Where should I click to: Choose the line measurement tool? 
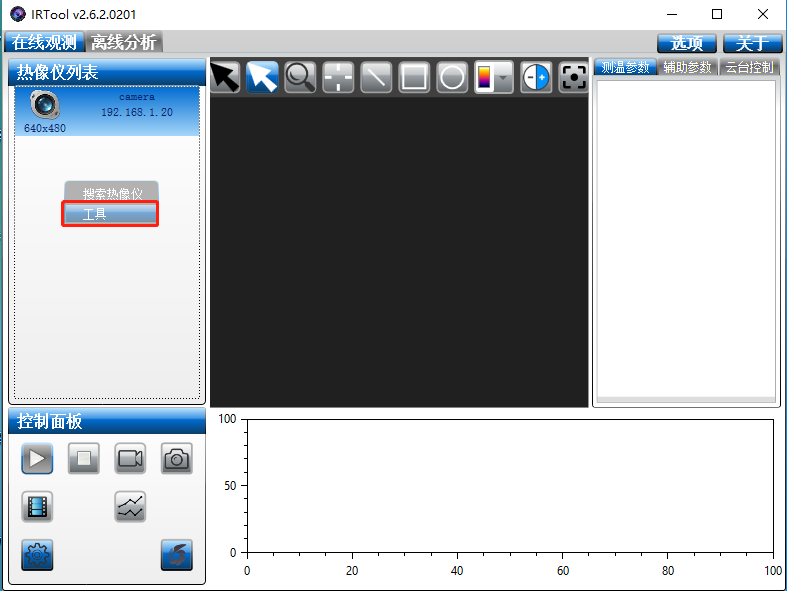pyautogui.click(x=376, y=77)
